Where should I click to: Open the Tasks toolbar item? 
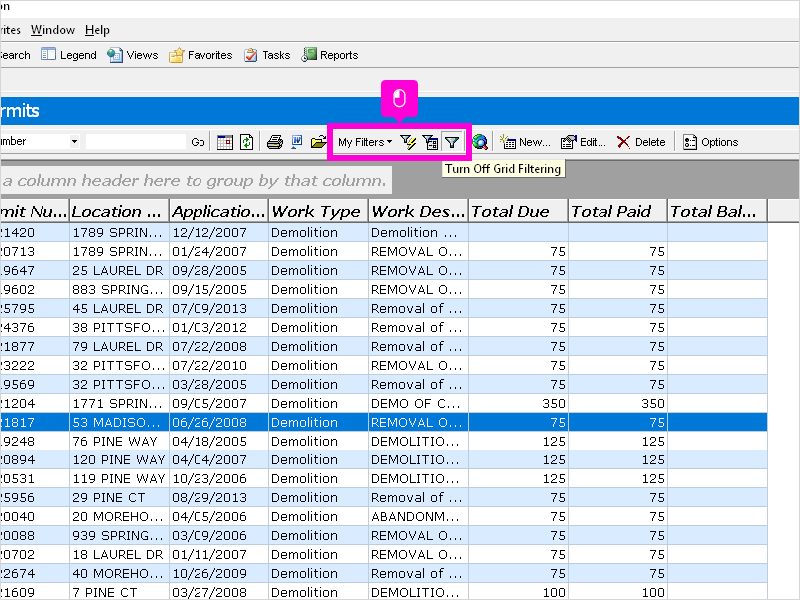tap(267, 55)
